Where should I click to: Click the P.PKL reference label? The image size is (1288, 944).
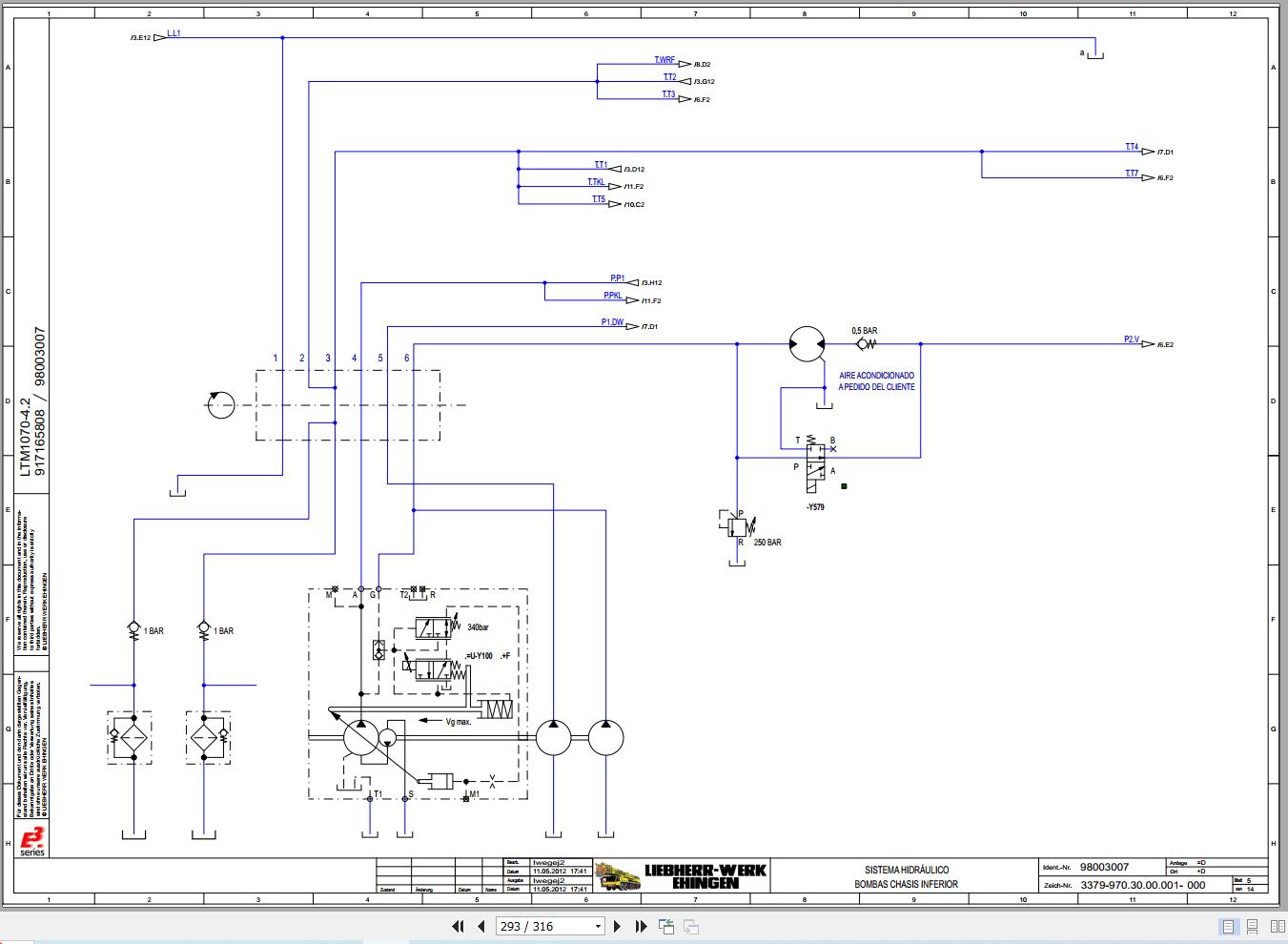coord(613,296)
